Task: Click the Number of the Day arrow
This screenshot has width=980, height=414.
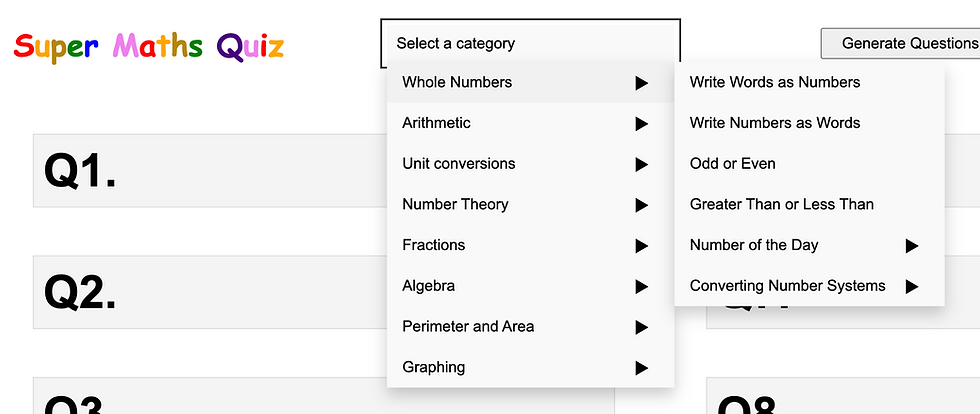Action: coord(911,246)
